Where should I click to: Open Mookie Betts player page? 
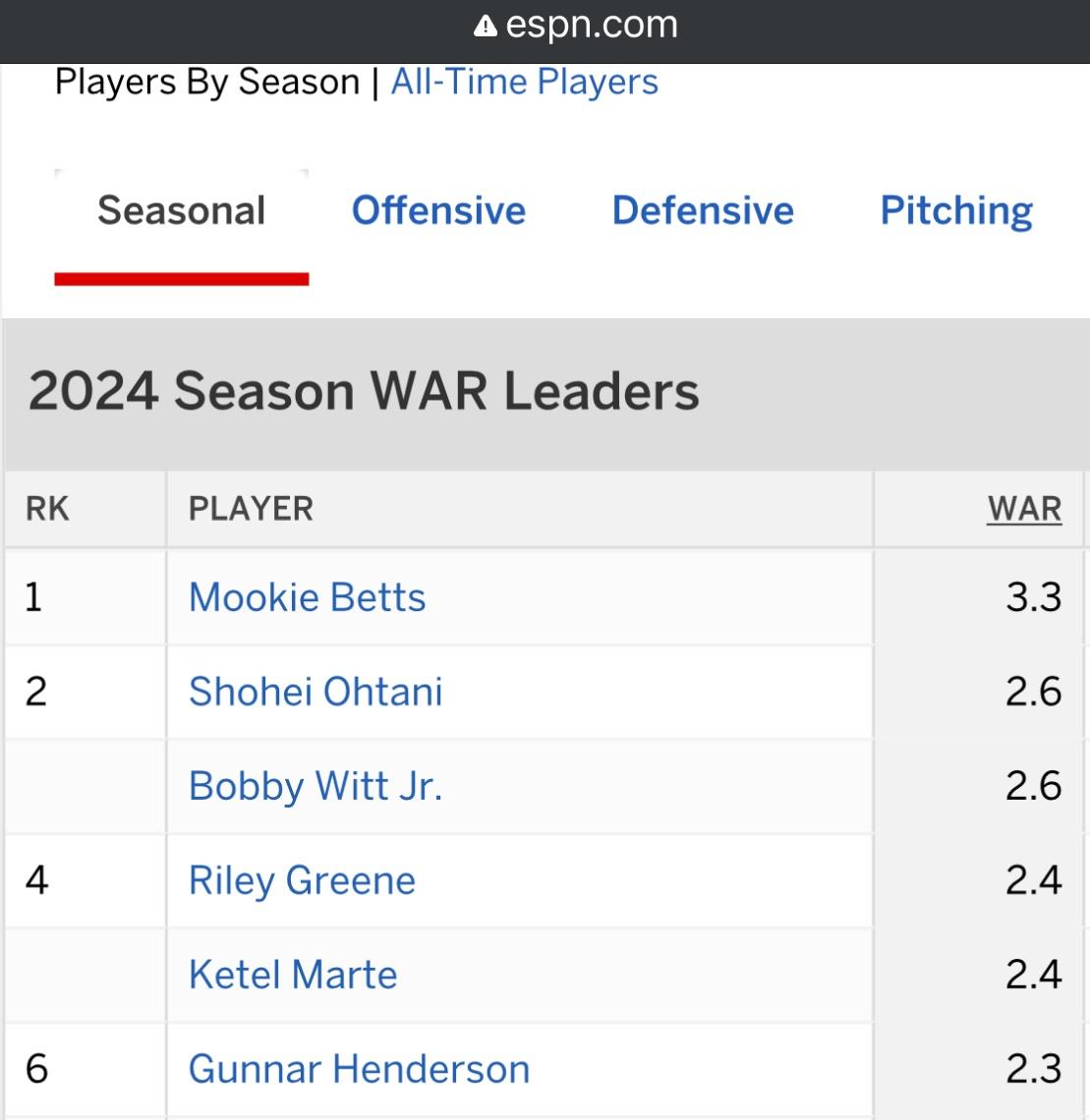(x=308, y=597)
